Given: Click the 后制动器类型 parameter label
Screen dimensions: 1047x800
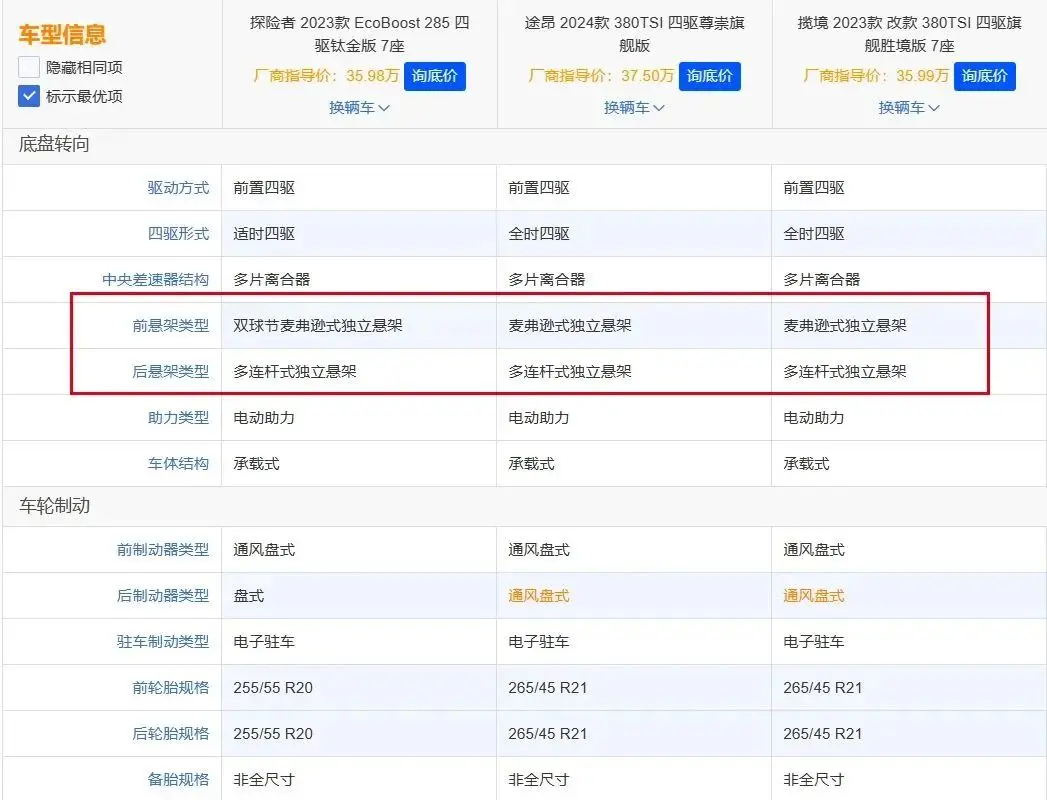Looking at the screenshot, I should (163, 596).
